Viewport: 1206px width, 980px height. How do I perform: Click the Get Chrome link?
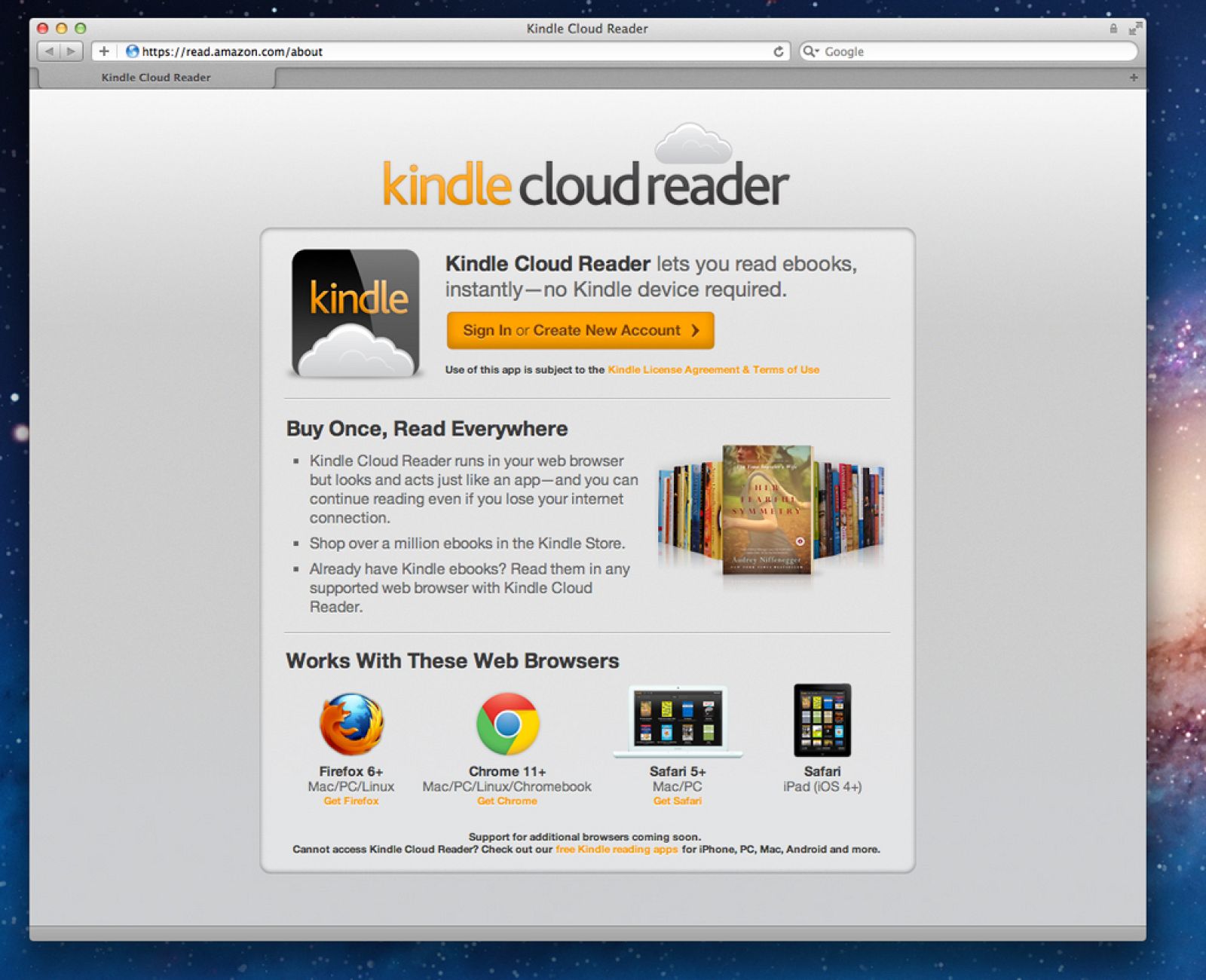[507, 801]
